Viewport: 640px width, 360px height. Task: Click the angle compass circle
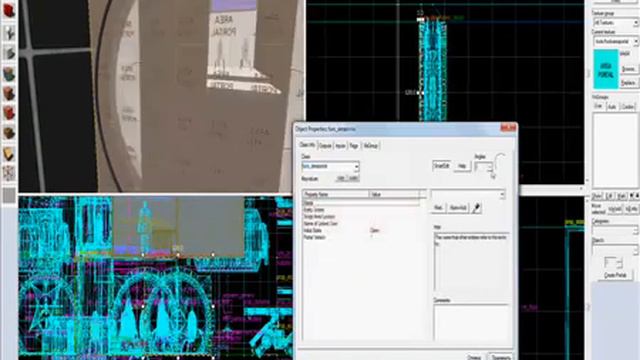click(x=501, y=162)
